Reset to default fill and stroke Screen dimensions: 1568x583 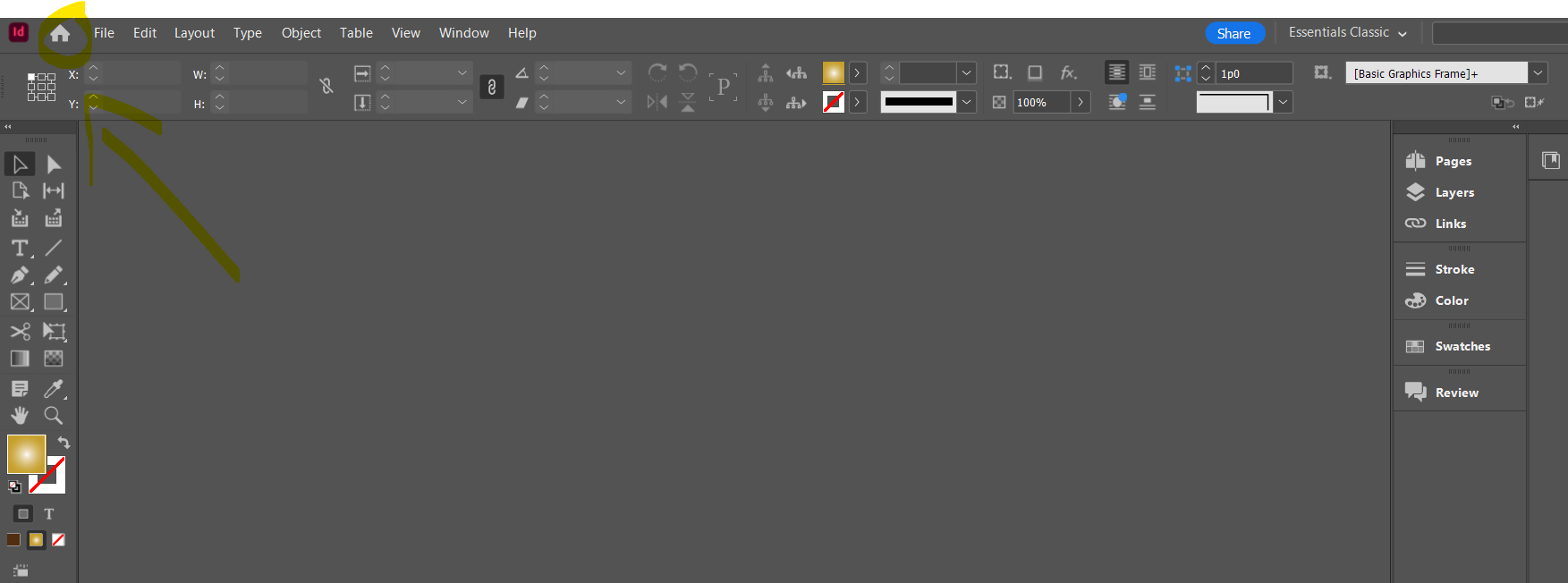(x=14, y=486)
